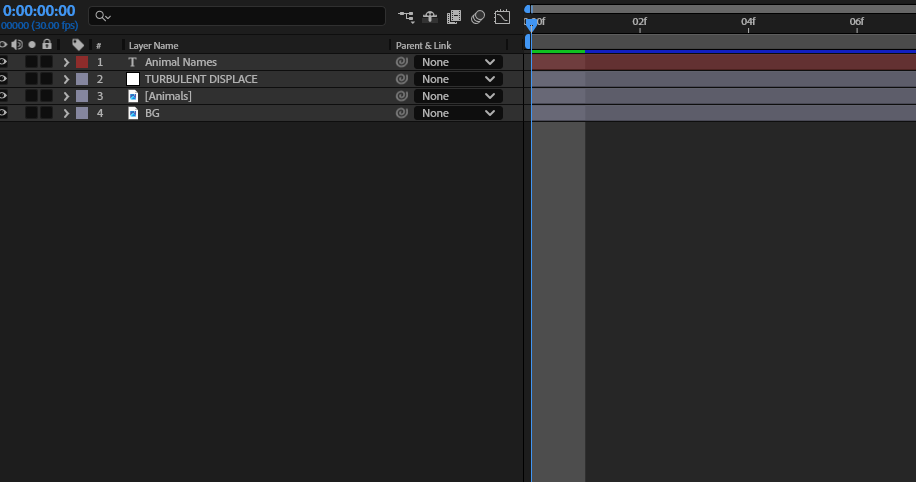Click the composition icon of the BG layer
This screenshot has width=916, height=482.
133,113
